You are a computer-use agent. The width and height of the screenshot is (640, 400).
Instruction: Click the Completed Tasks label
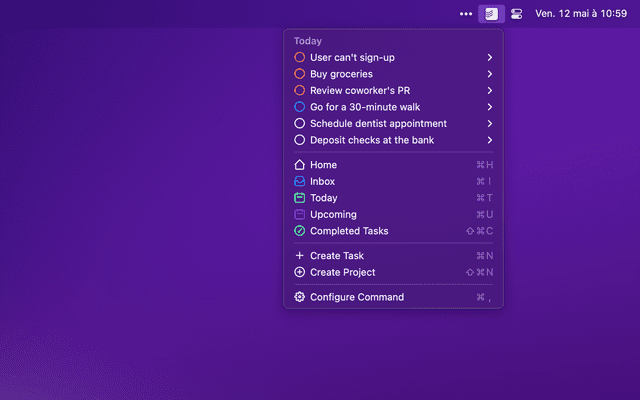(x=349, y=231)
